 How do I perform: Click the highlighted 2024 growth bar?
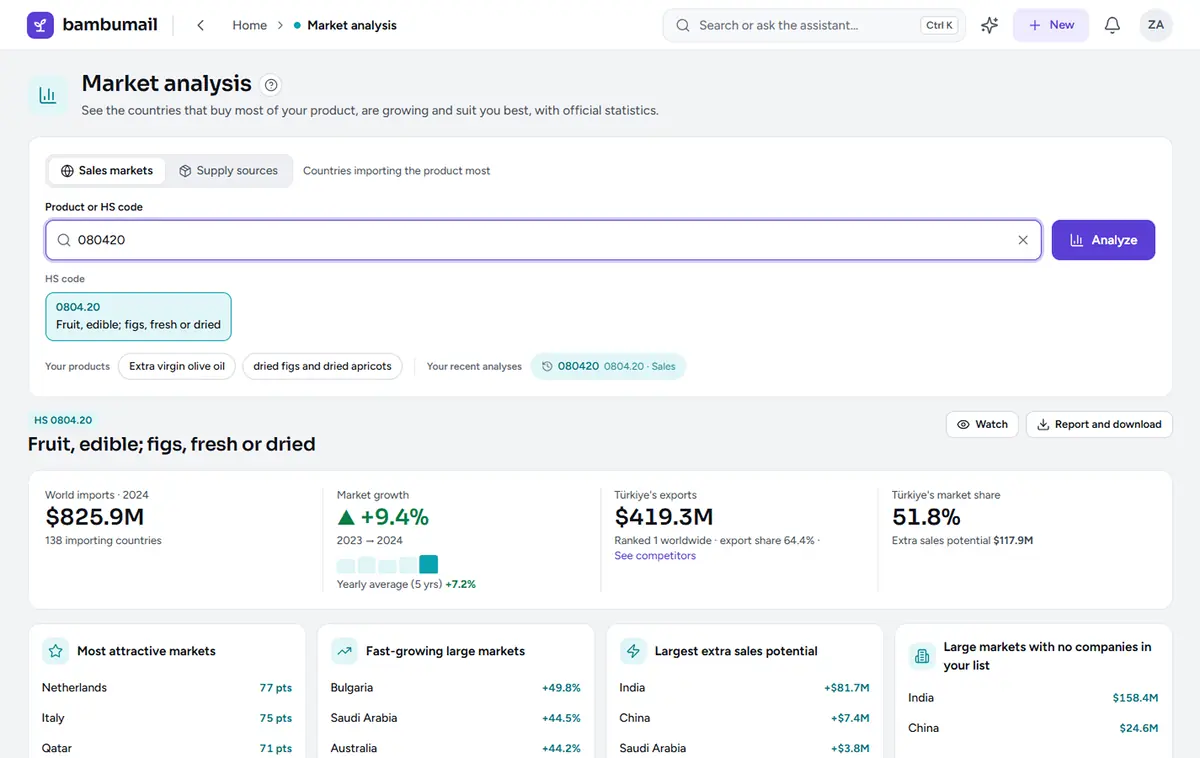click(428, 564)
